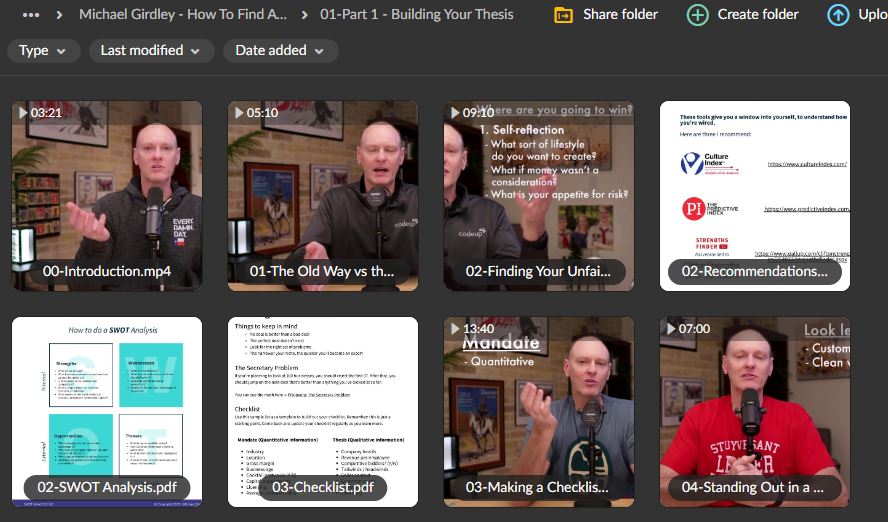Expand the Last modified filter
888x522 pixels.
150,51
